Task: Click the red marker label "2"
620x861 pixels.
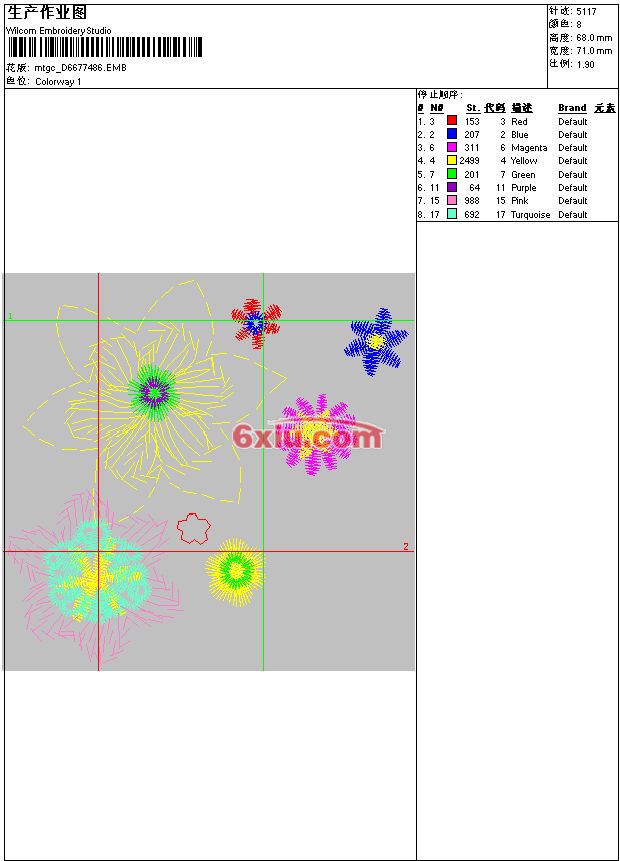Action: 406,546
